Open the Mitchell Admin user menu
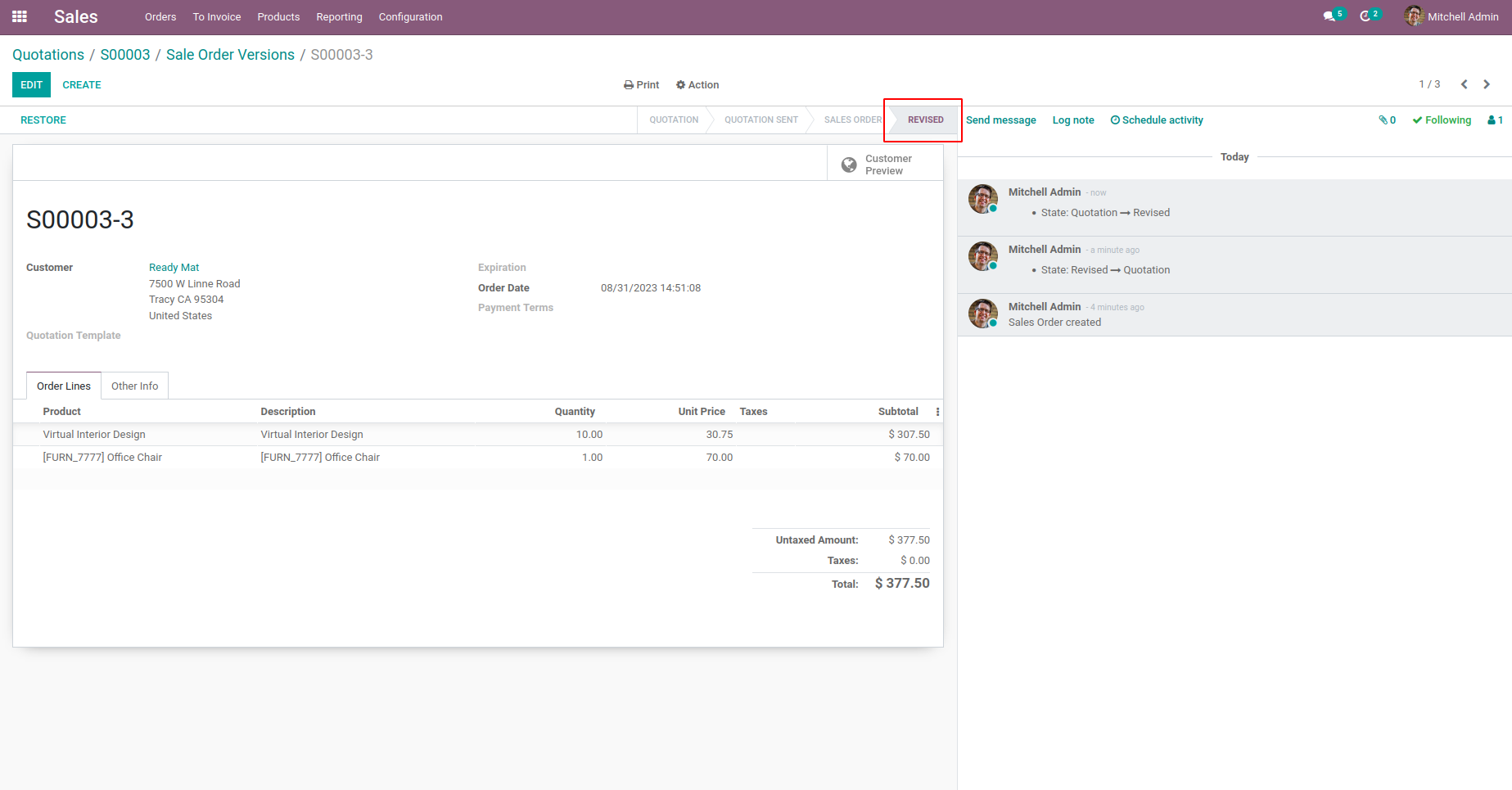 (x=1451, y=16)
